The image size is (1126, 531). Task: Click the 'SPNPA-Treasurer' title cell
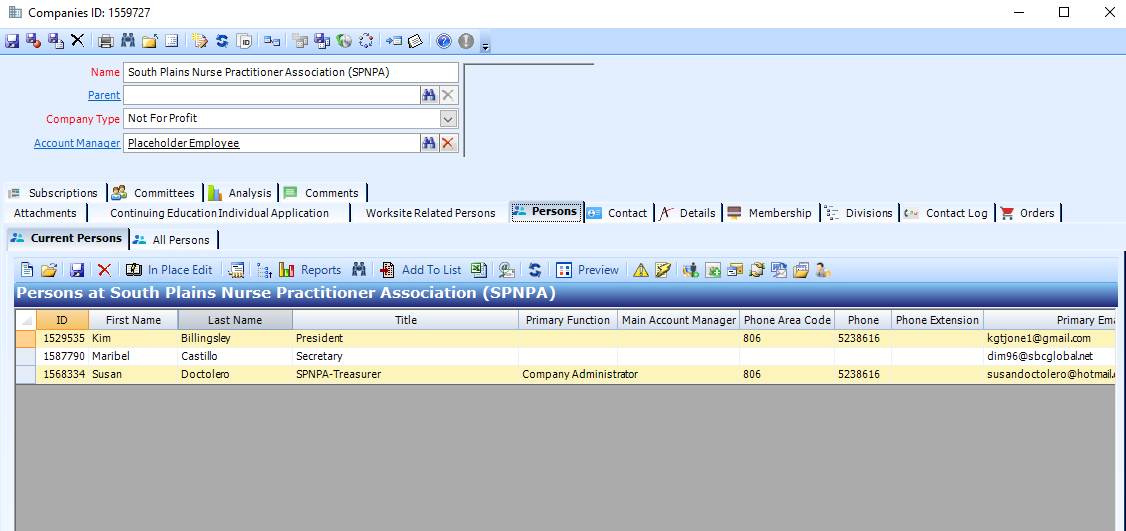click(405, 374)
